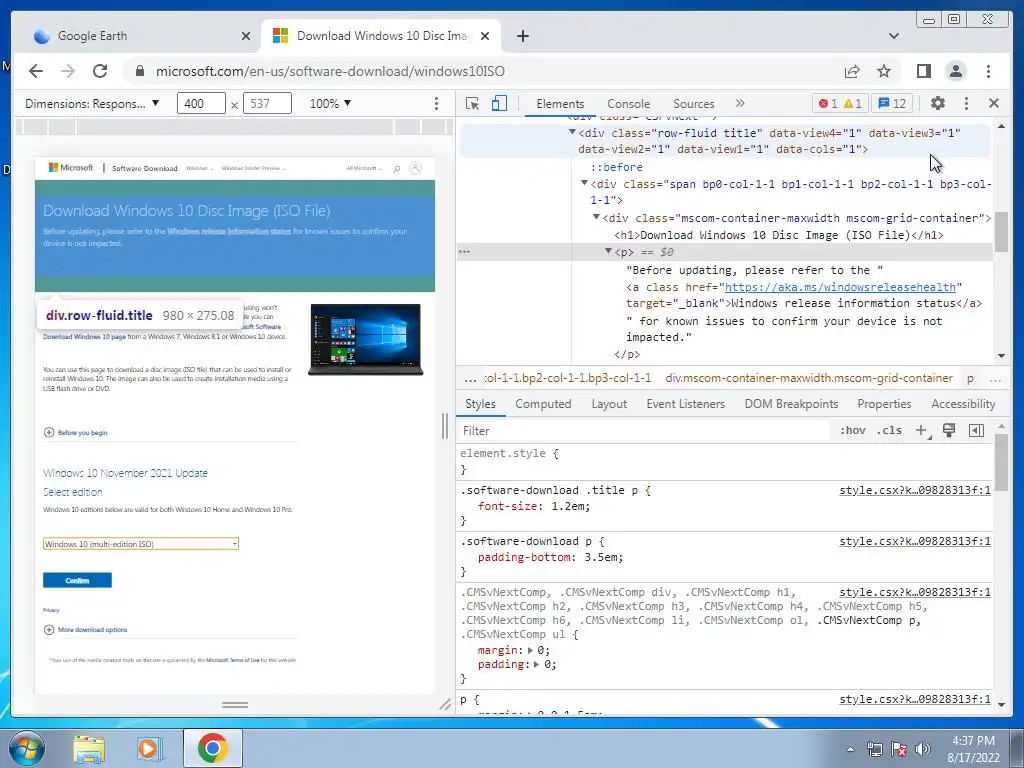This screenshot has height=768, width=1024.
Task: Bookmark this page with the star icon
Action: (884, 71)
